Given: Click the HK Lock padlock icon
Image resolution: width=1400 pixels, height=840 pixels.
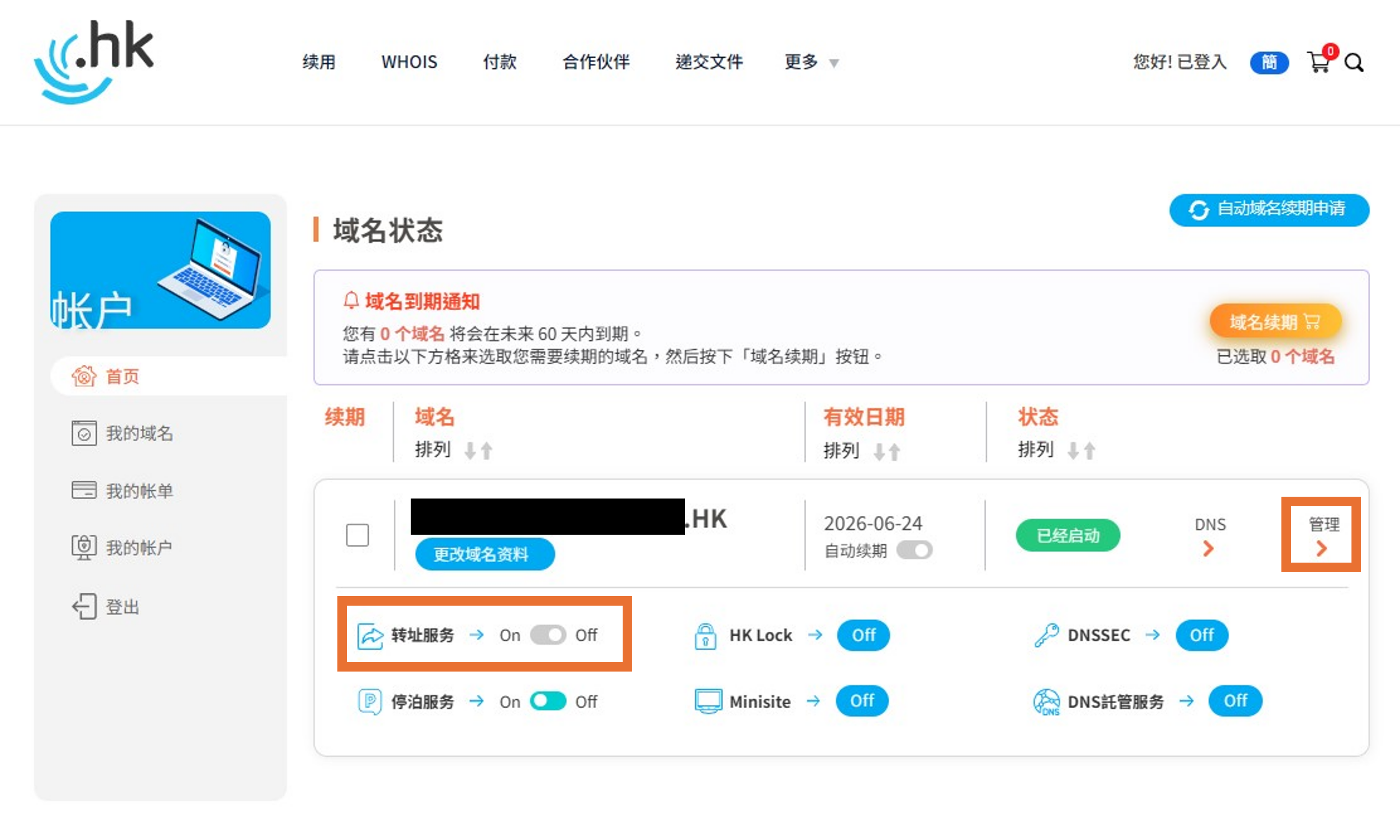Looking at the screenshot, I should (x=705, y=636).
